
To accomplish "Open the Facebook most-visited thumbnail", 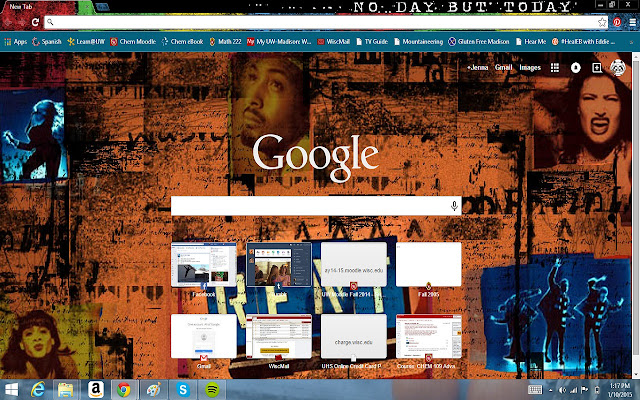I will click(204, 265).
